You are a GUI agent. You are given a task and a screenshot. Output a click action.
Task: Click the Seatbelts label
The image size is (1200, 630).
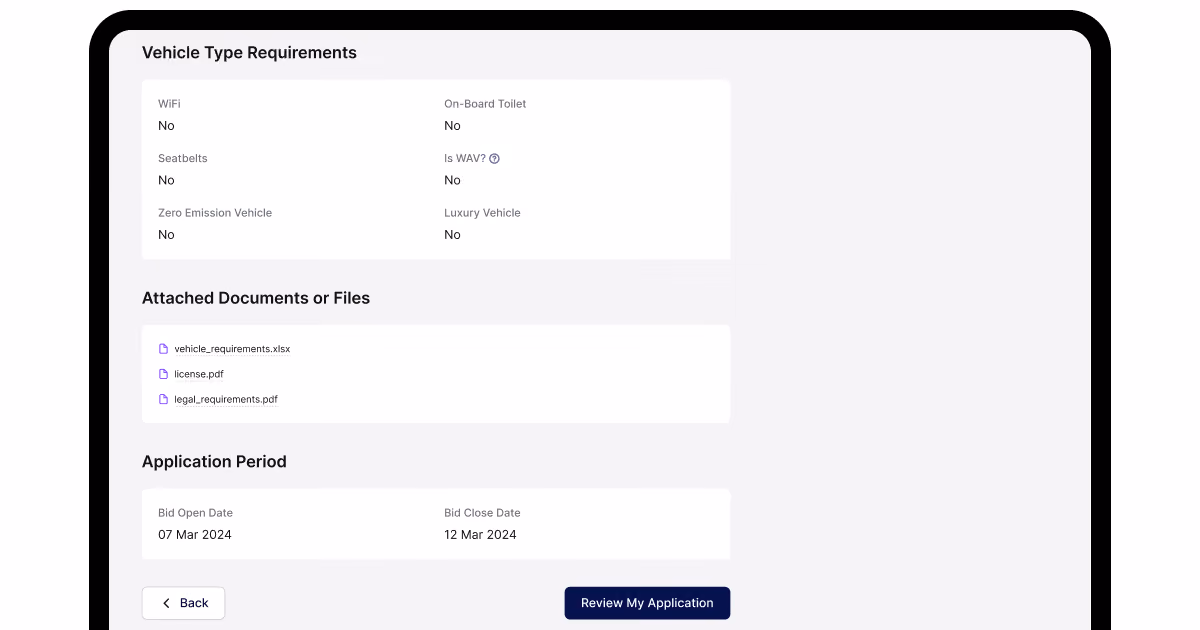pyautogui.click(x=183, y=158)
